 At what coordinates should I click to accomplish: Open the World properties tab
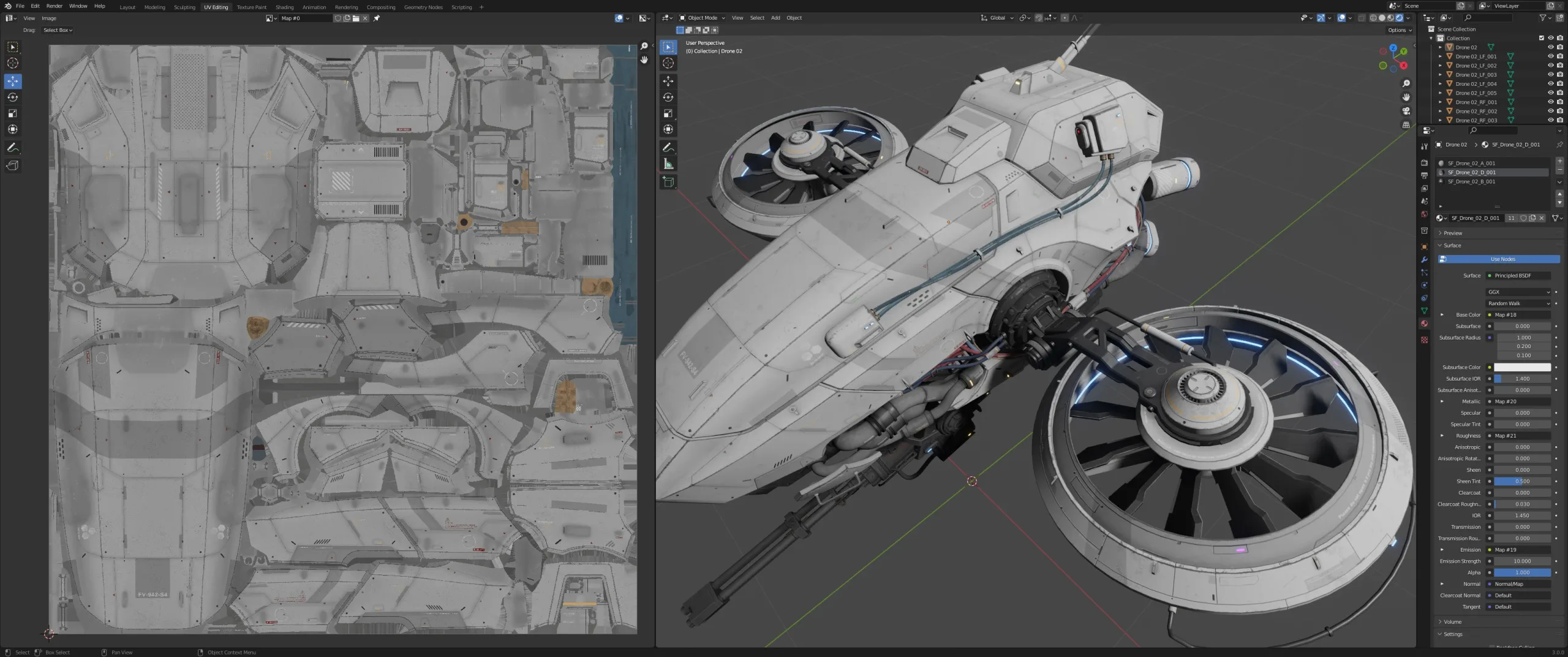(1424, 211)
